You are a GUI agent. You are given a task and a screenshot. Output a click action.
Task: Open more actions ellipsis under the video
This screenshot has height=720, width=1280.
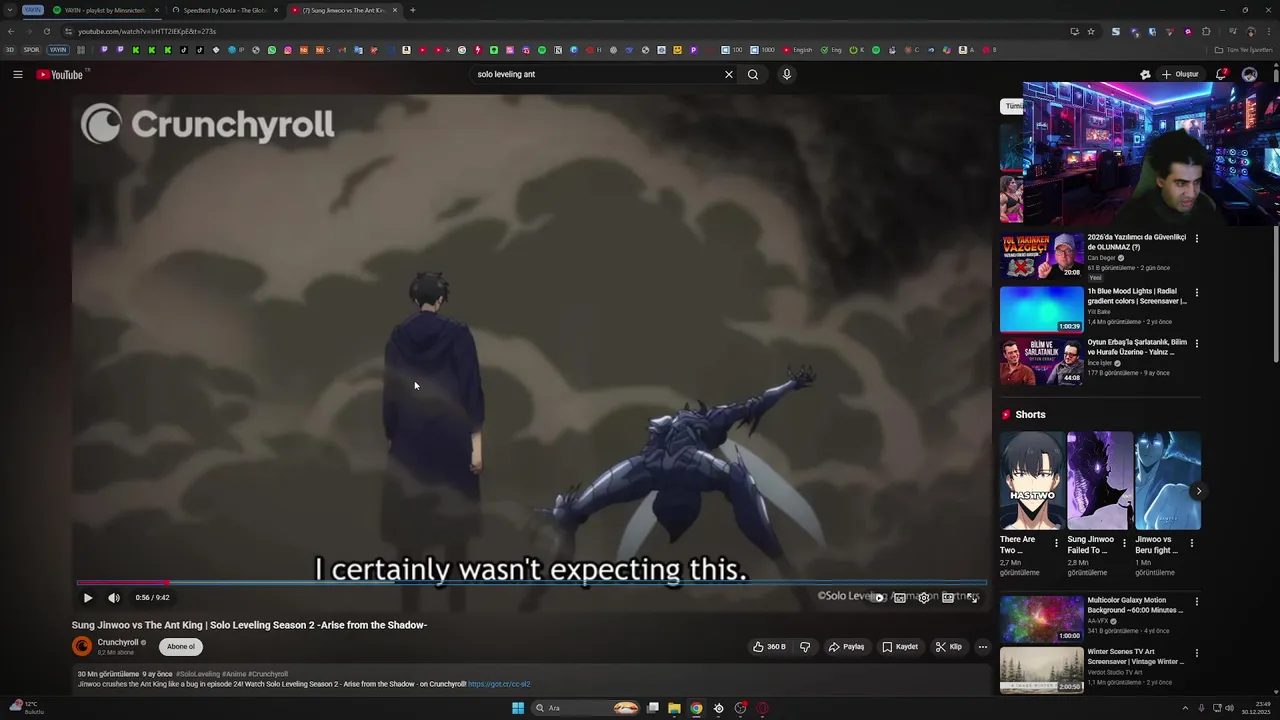point(982,647)
